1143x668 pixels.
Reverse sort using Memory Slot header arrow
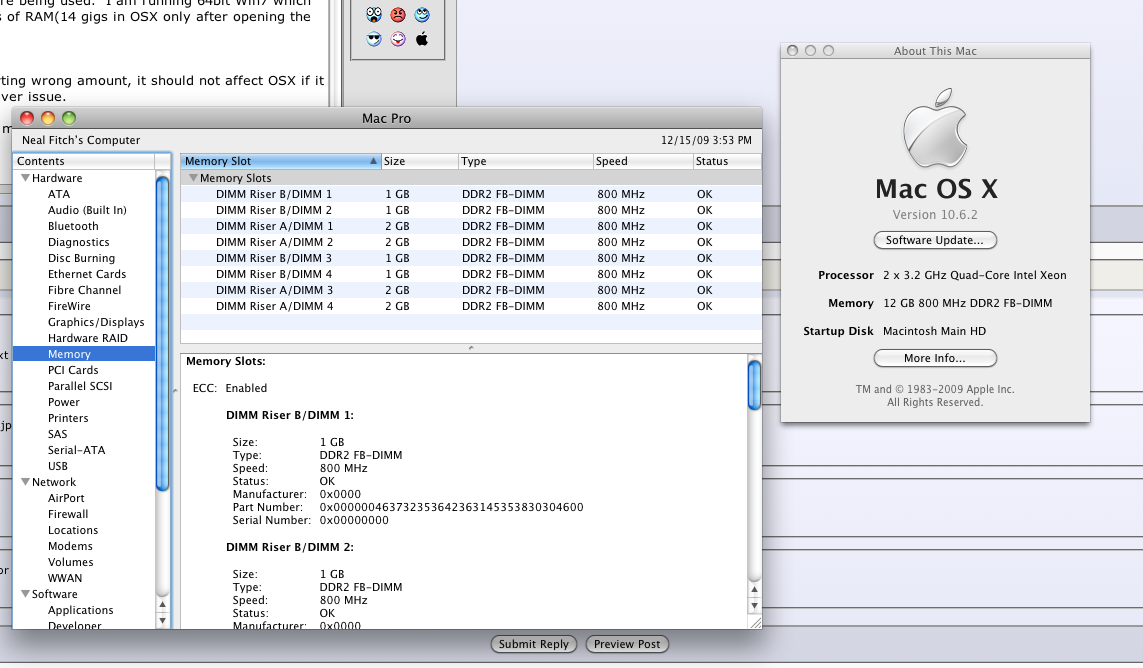click(x=373, y=161)
